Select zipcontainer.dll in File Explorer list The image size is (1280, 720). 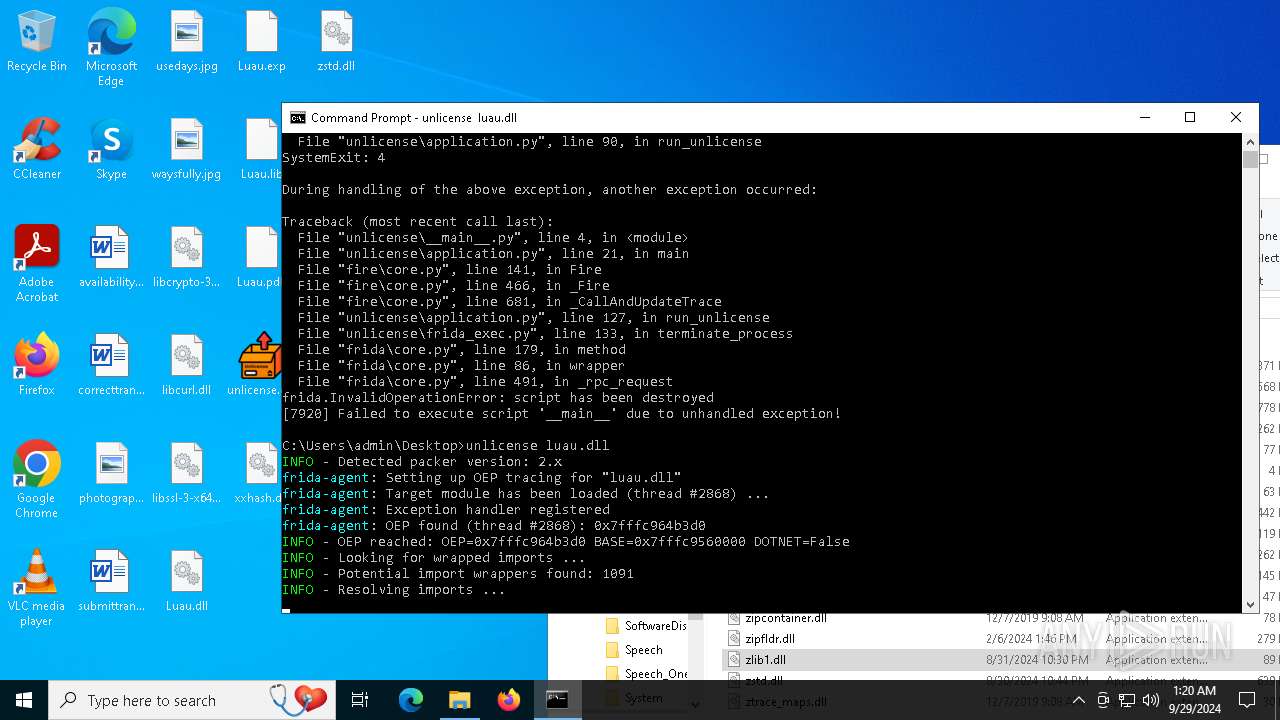coord(786,618)
